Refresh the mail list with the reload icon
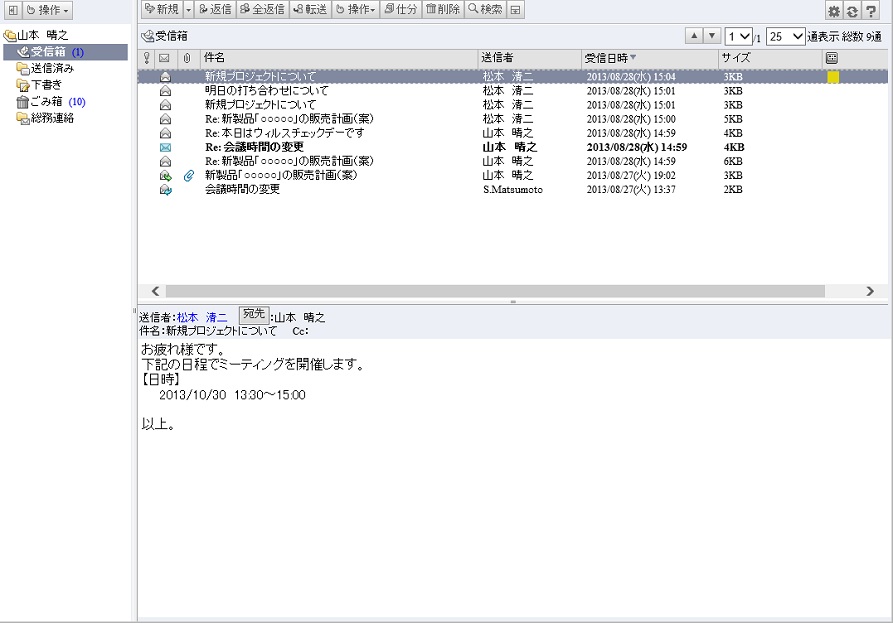 851,10
